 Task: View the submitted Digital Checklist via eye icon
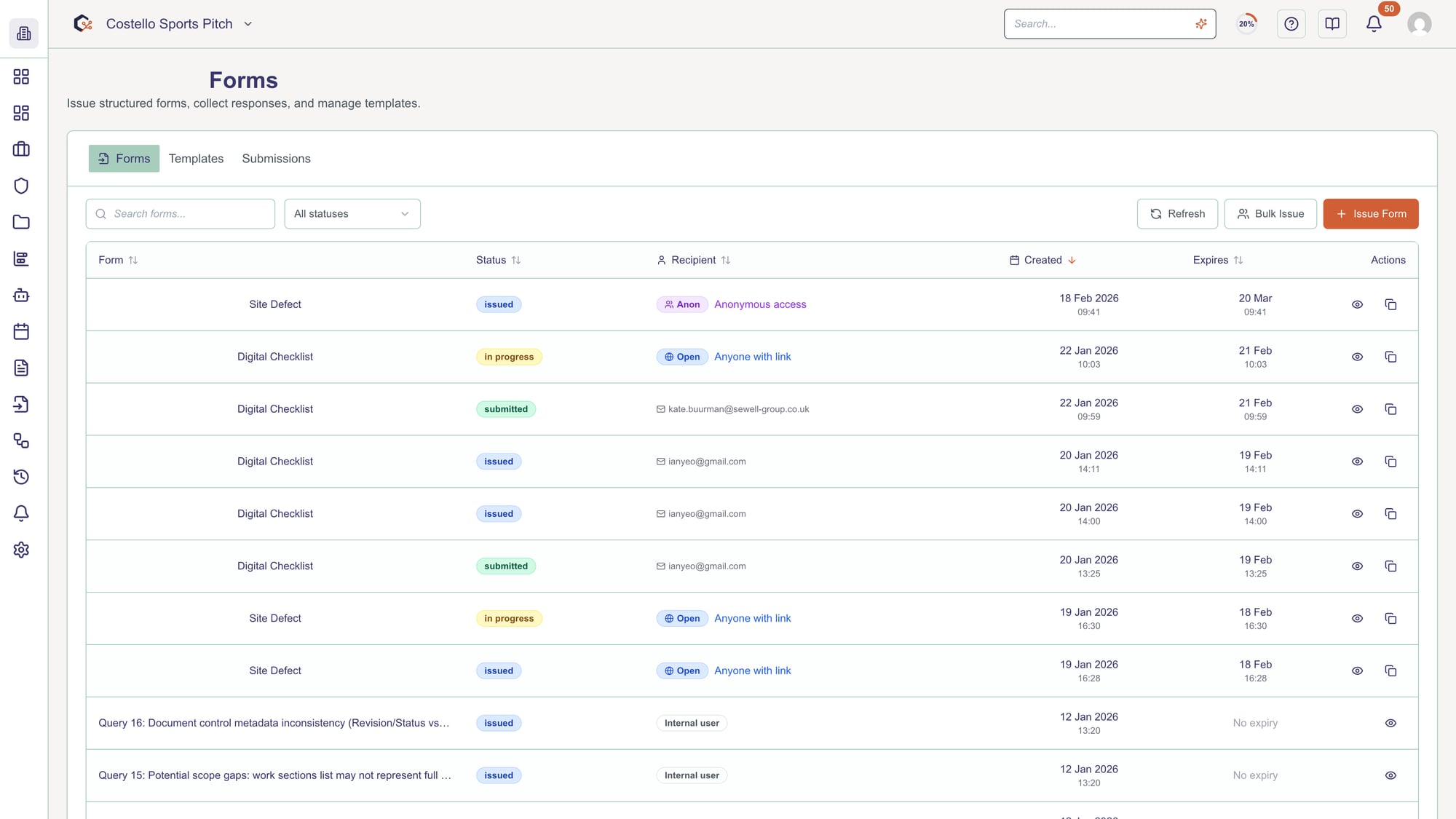coord(1357,409)
